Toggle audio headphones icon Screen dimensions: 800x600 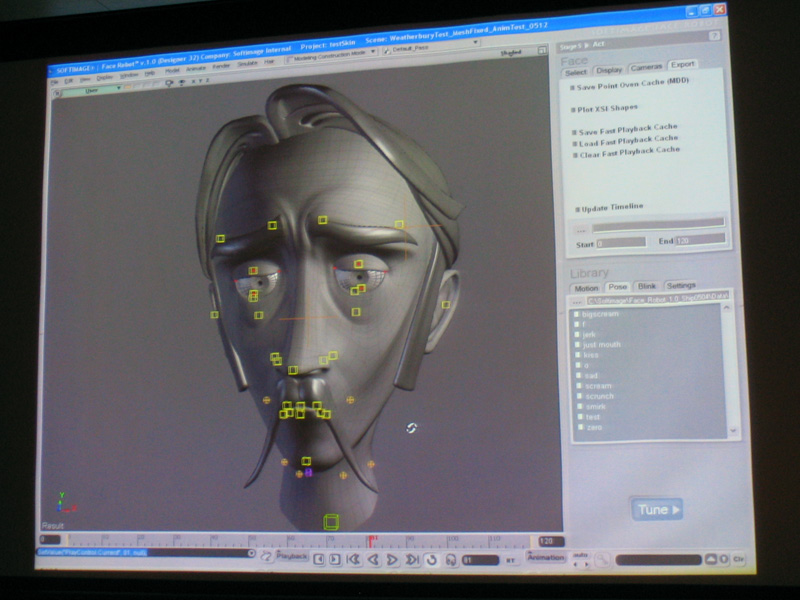pos(451,560)
